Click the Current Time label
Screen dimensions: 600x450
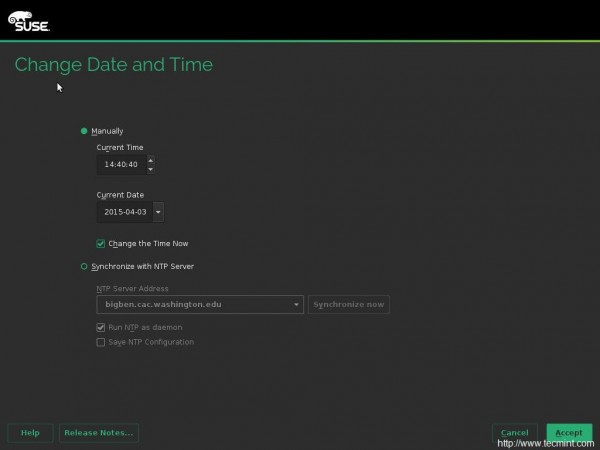tap(120, 147)
